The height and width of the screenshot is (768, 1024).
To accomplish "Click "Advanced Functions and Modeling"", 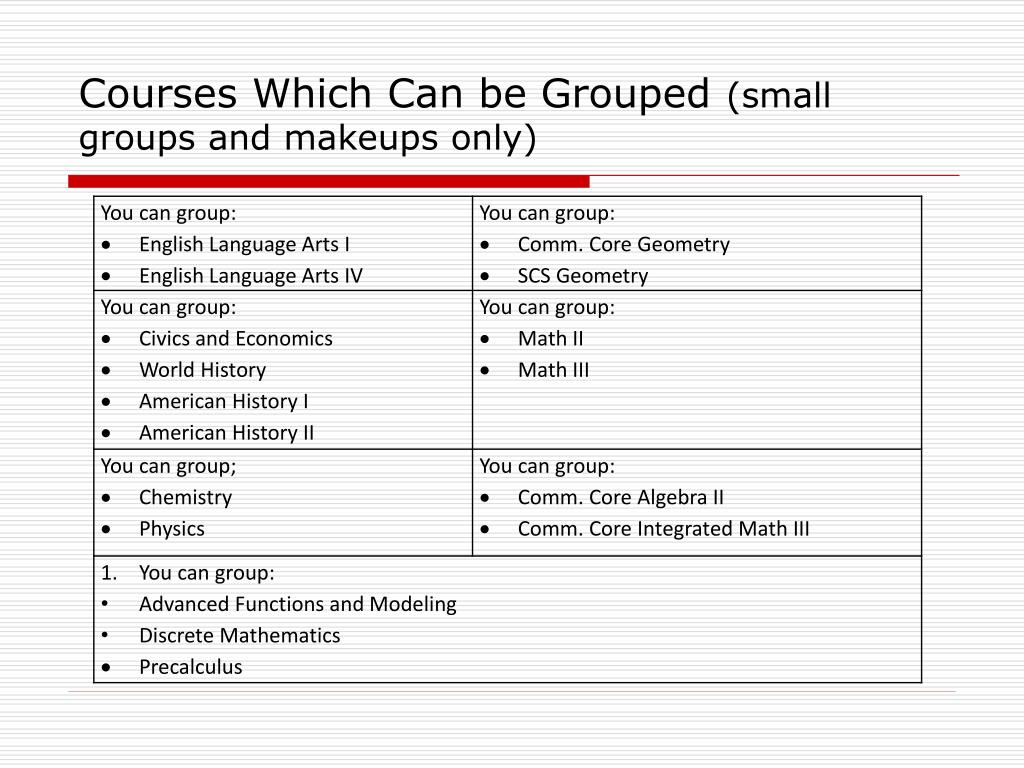I will (x=298, y=605).
